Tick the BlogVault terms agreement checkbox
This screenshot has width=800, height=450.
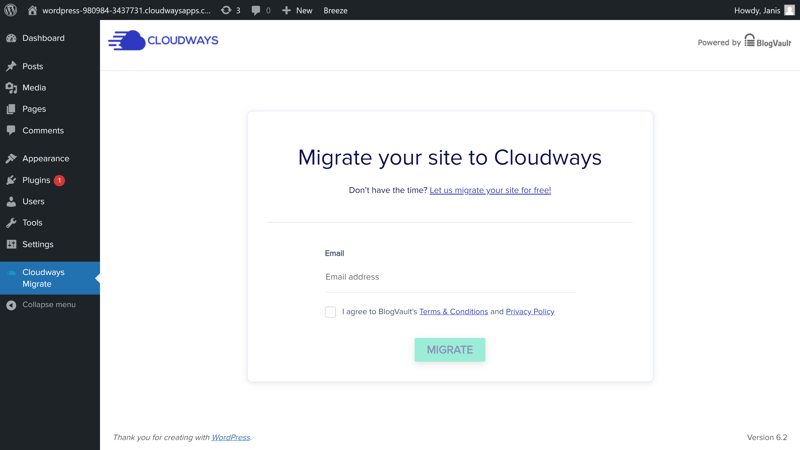click(330, 312)
